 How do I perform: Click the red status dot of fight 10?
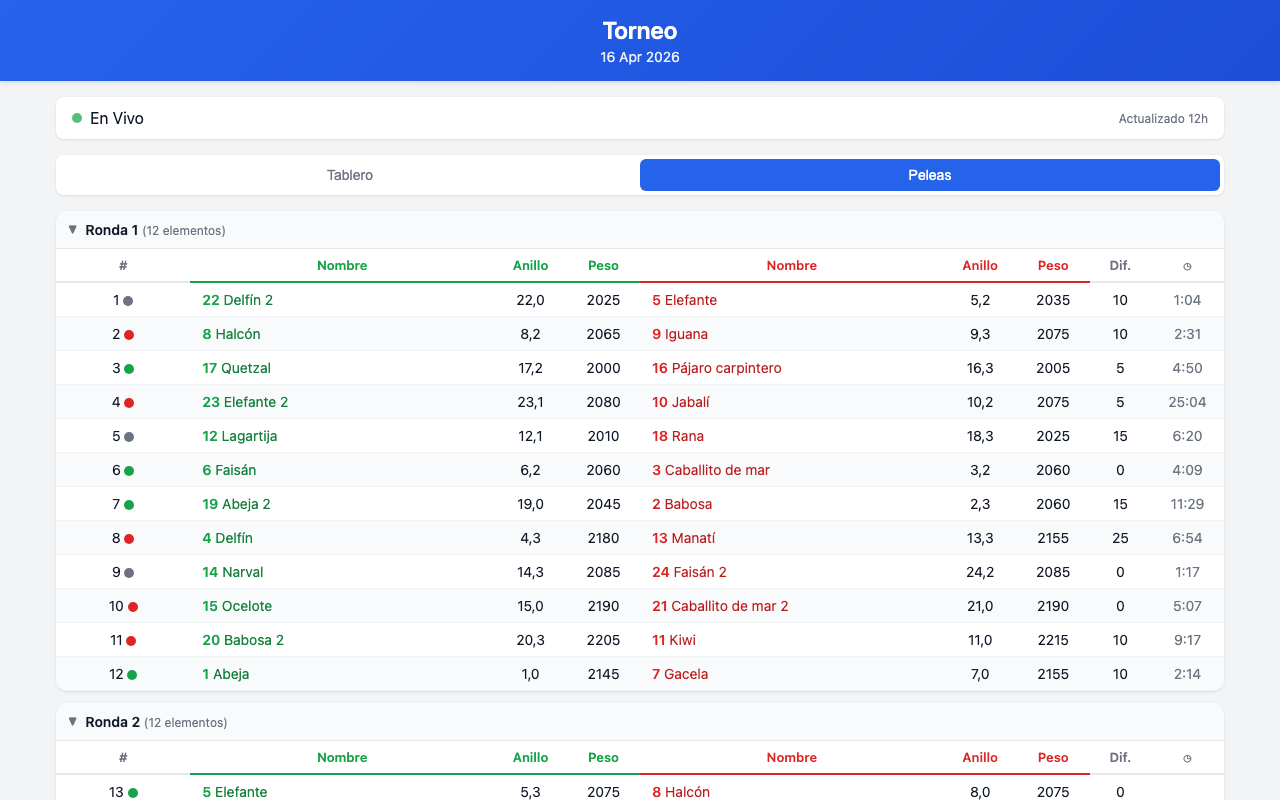(133, 607)
